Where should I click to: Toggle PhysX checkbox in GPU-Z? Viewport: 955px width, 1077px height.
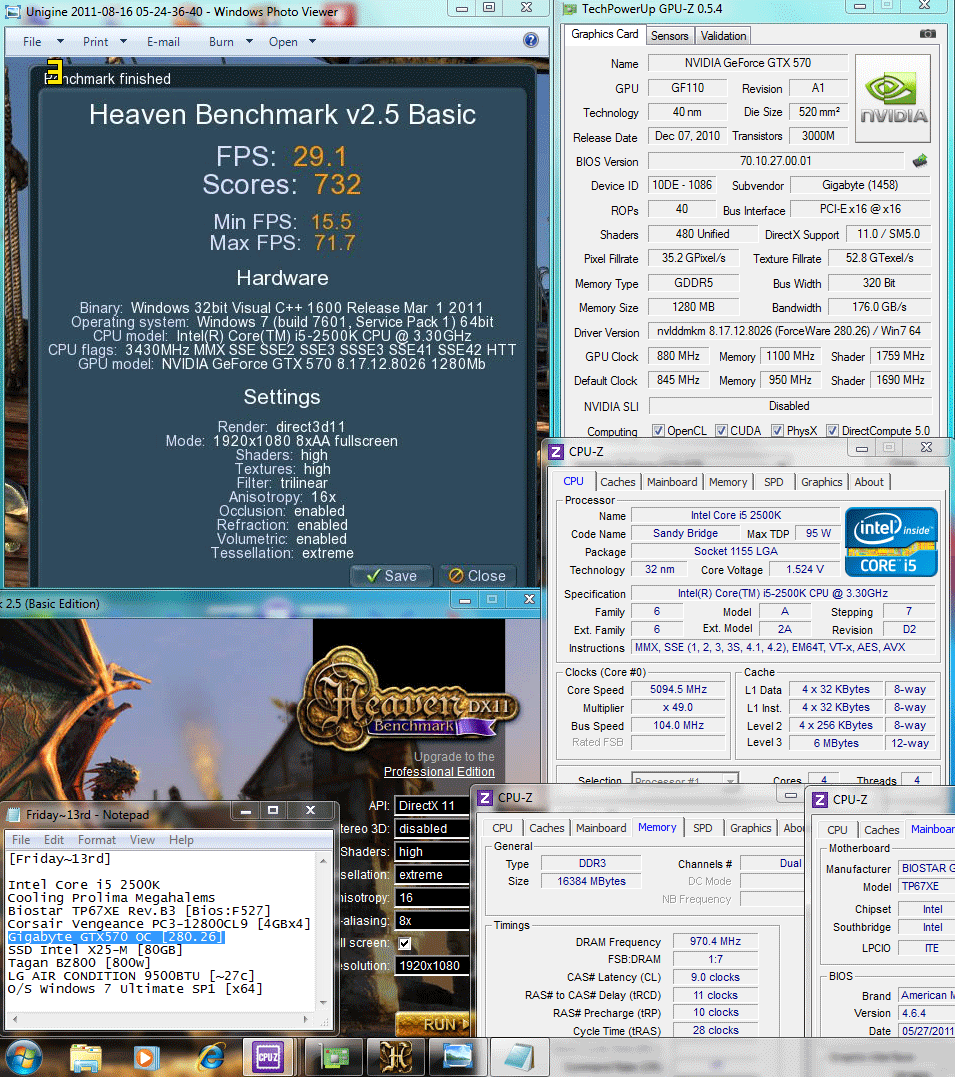(x=778, y=431)
